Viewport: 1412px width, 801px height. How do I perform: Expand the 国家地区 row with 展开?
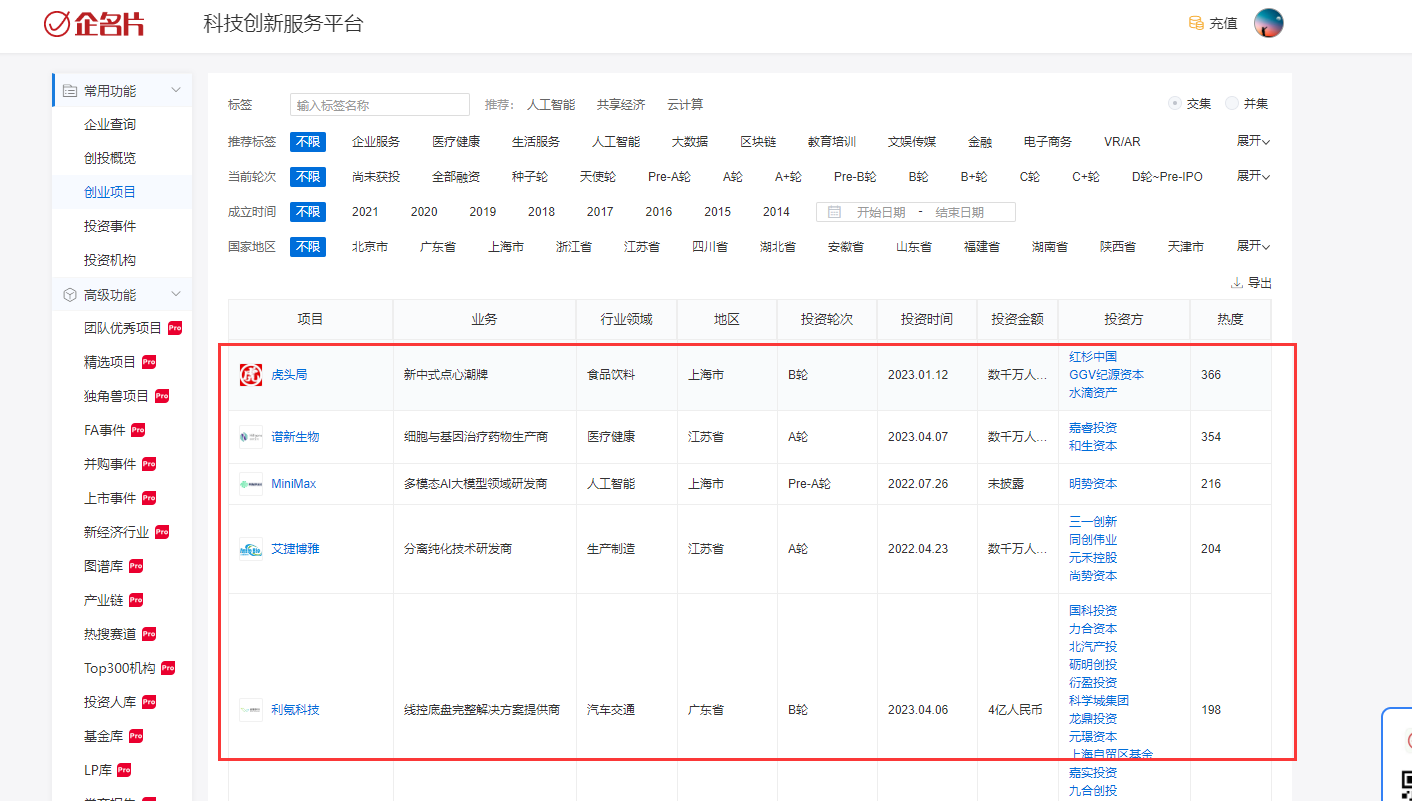tap(1253, 247)
